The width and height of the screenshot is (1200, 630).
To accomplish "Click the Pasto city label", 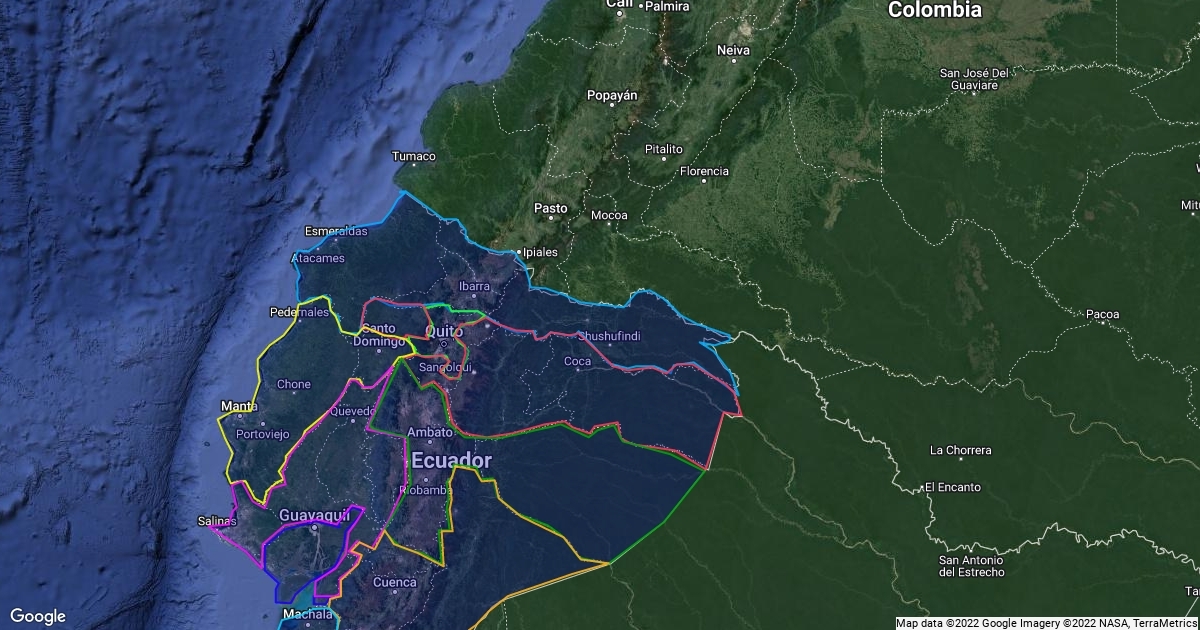I will coord(551,207).
